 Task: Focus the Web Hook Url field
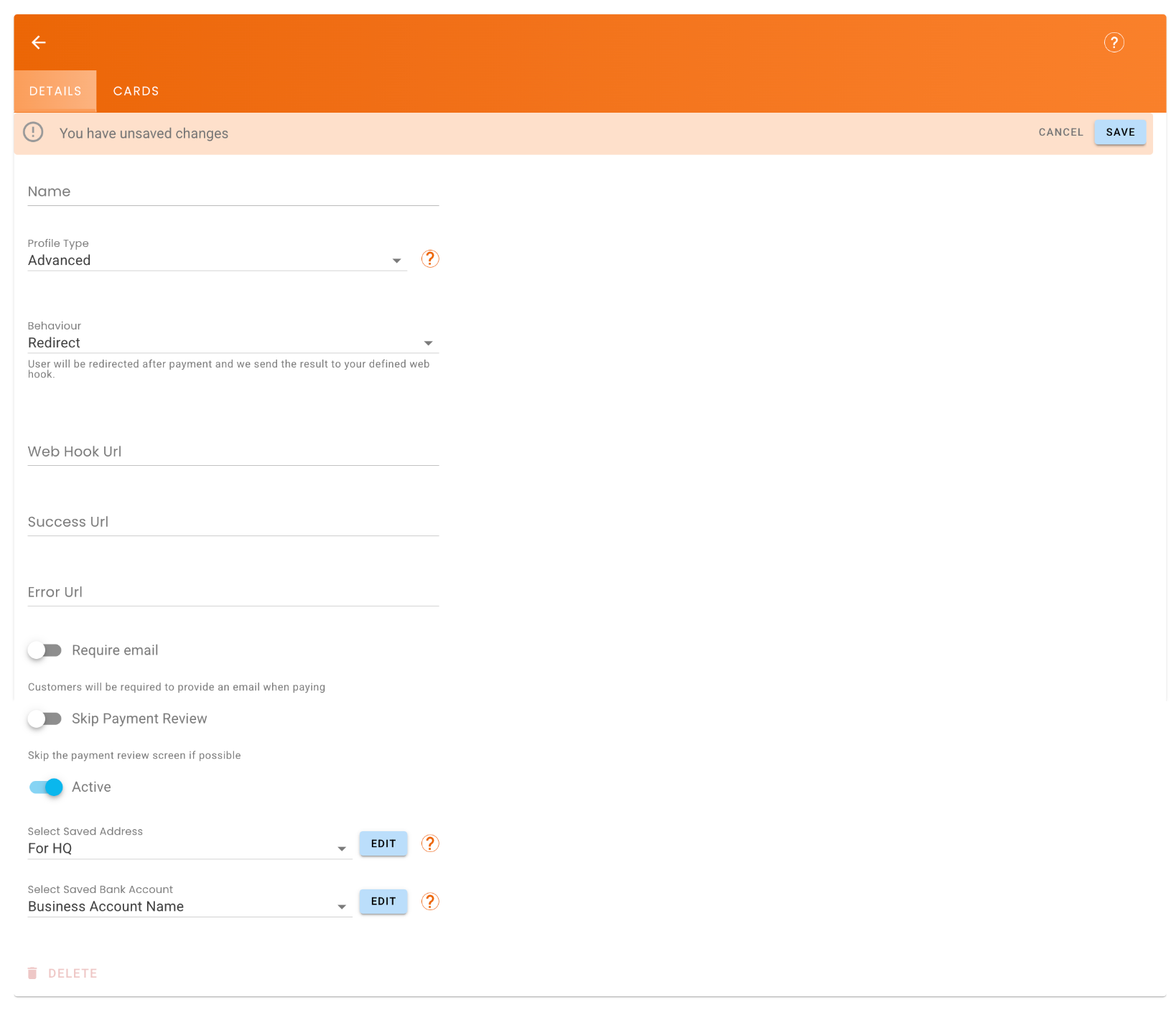pyautogui.click(x=233, y=451)
